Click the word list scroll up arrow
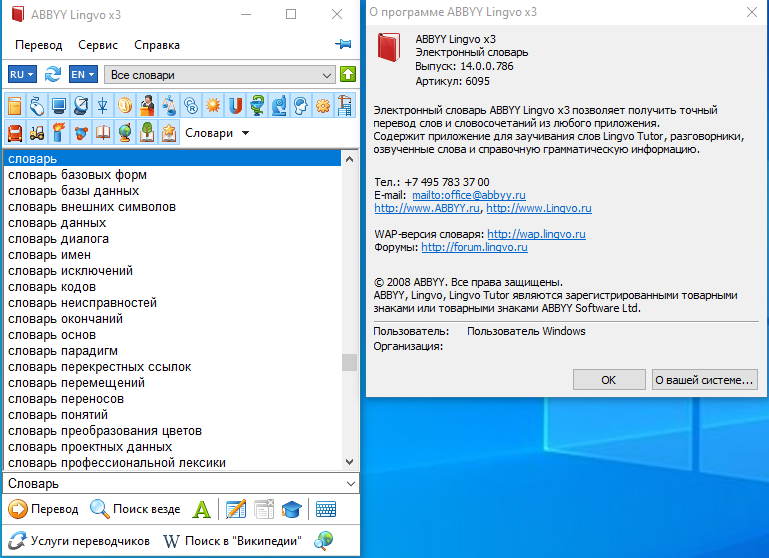The image size is (769, 558). pyautogui.click(x=350, y=159)
